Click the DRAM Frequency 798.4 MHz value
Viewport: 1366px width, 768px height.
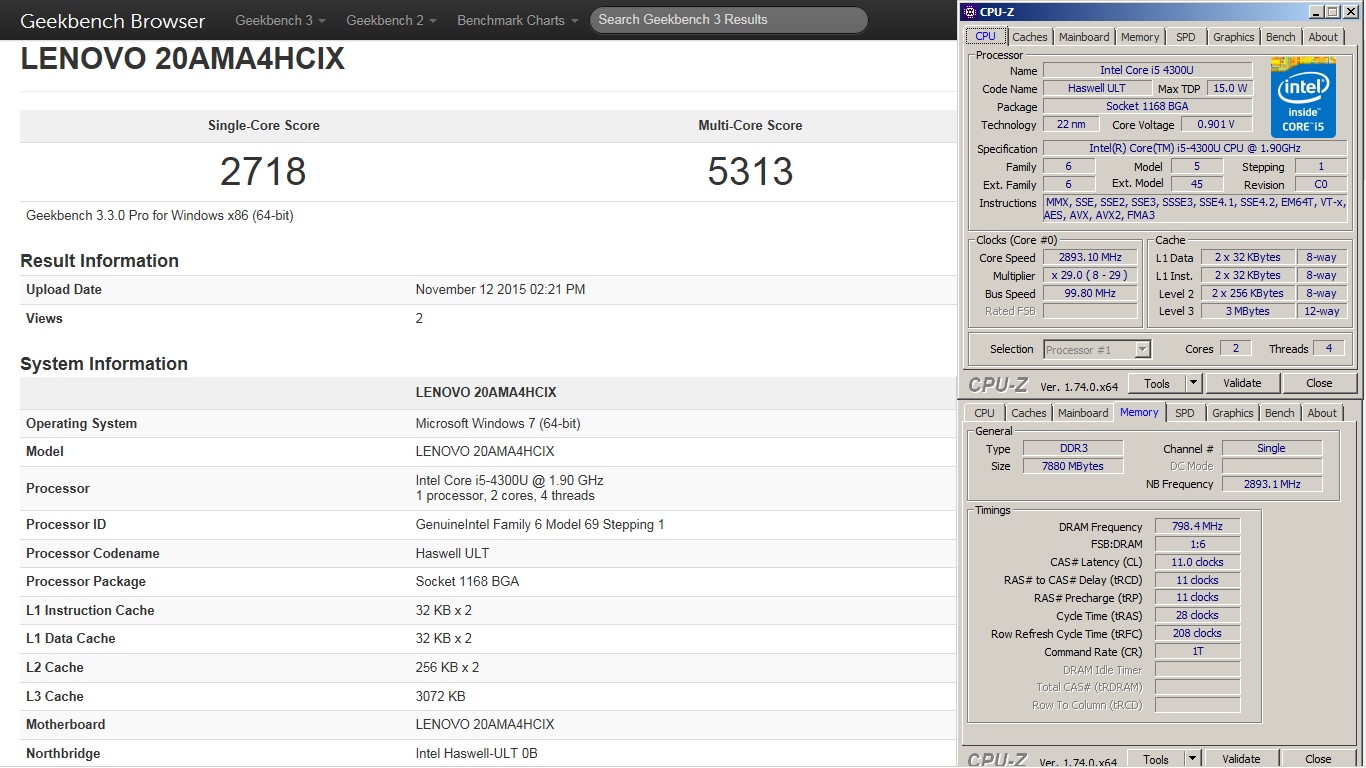pyautogui.click(x=1197, y=526)
